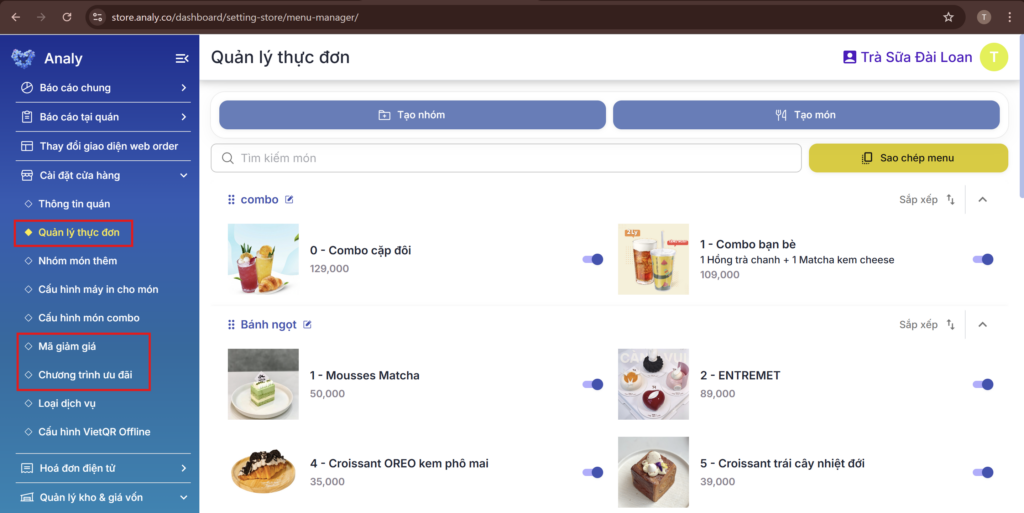The height and width of the screenshot is (513, 1024).
Task: Click the Sao chép menu button
Action: tap(908, 158)
